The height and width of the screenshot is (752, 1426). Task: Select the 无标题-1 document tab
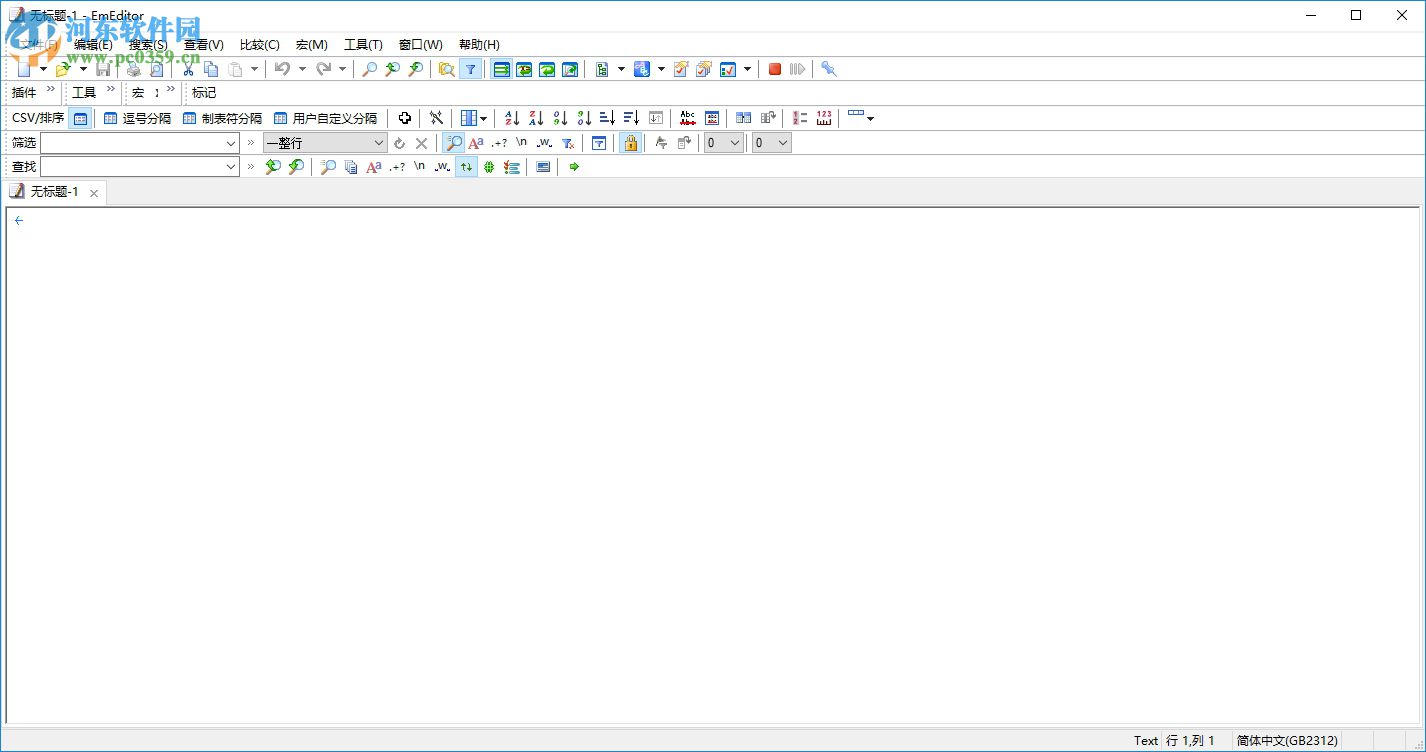pos(55,191)
